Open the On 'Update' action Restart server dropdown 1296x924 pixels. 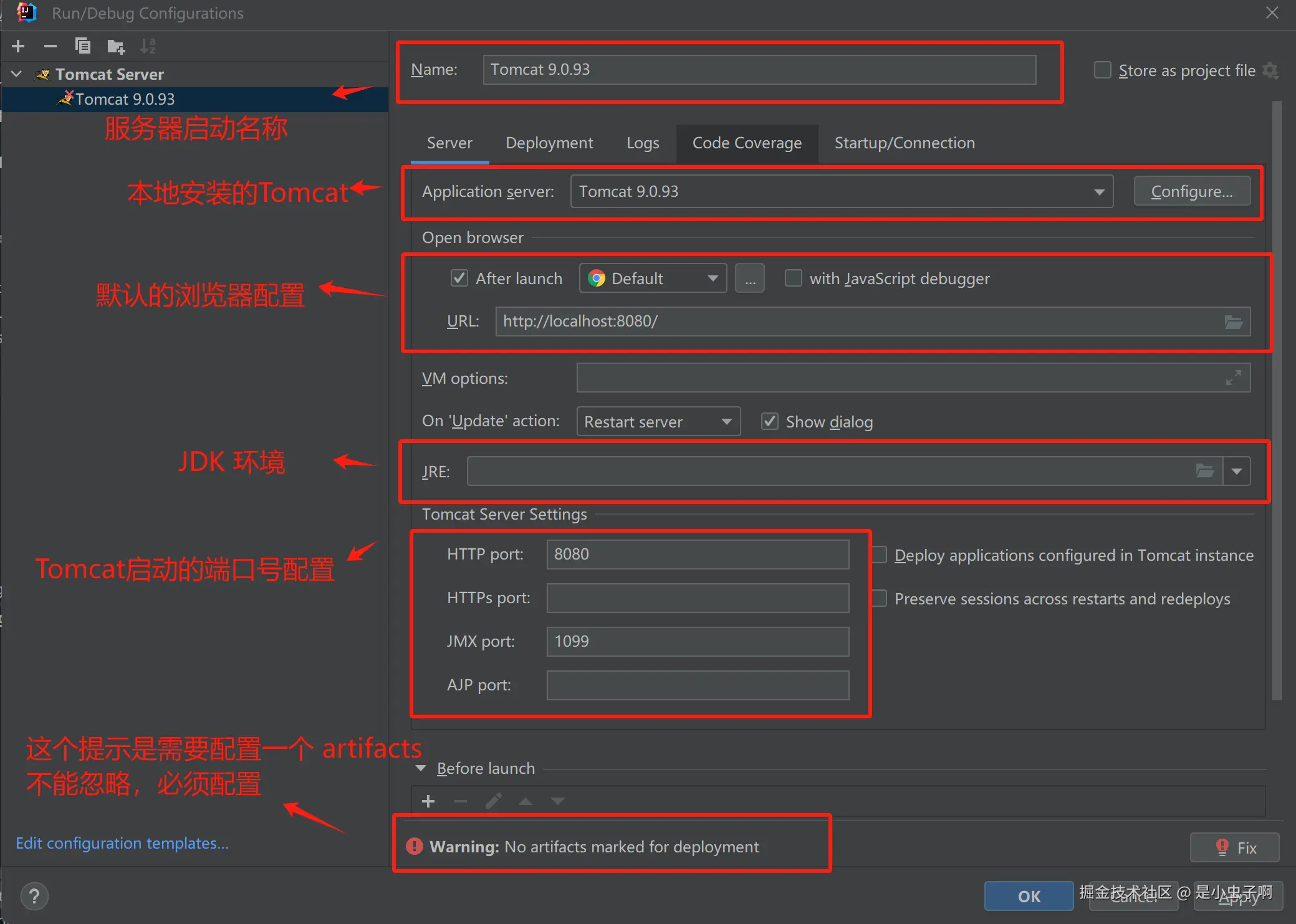click(x=658, y=422)
